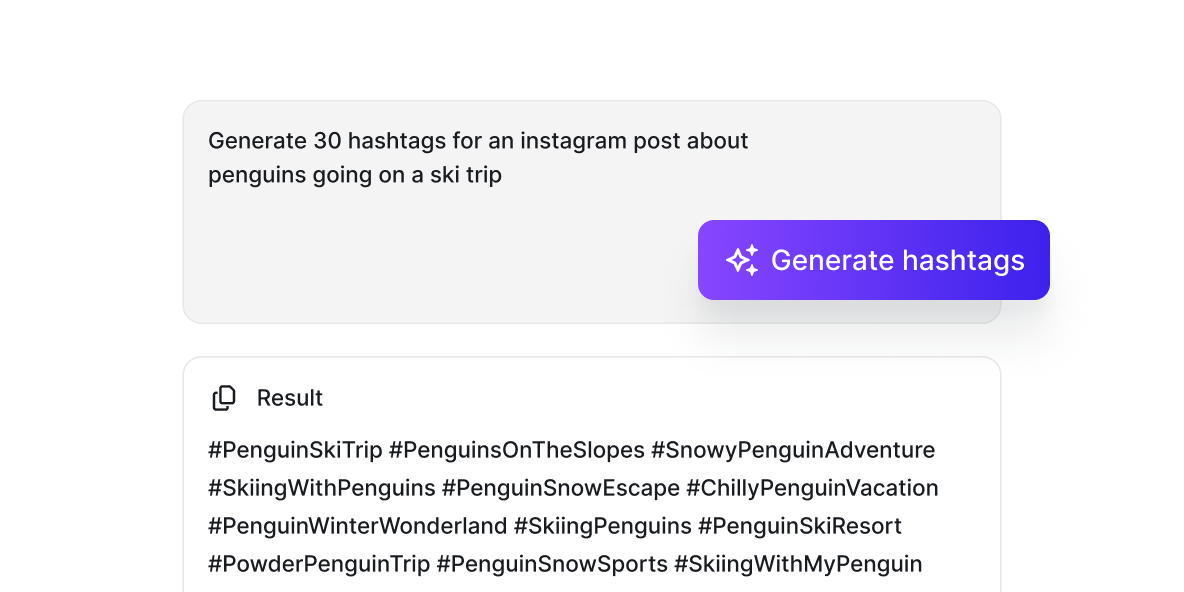Viewport: 1184px width, 592px height.
Task: Select the hashtag #PowderPenguinTrip
Action: (x=317, y=564)
